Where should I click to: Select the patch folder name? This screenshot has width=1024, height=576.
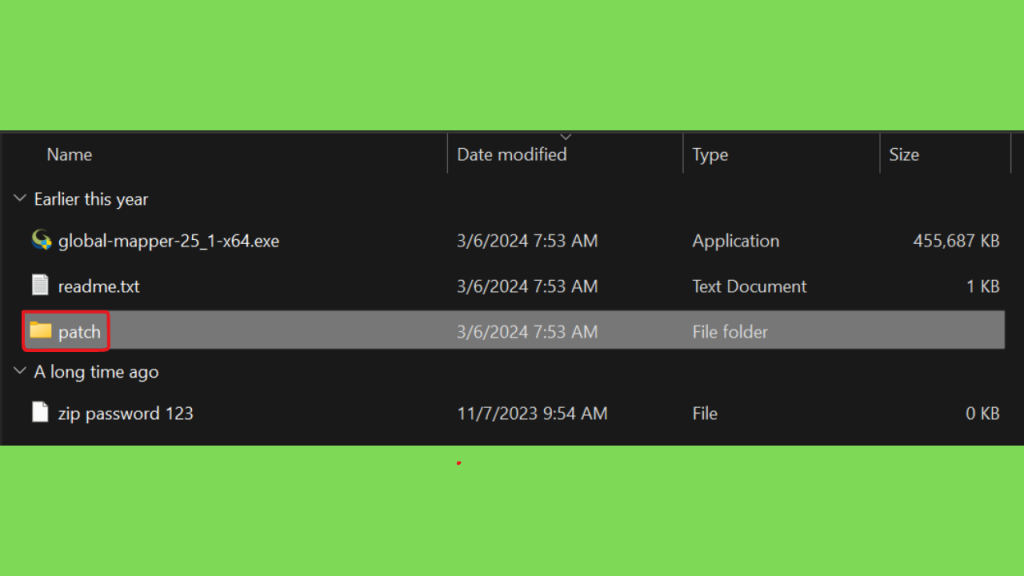[x=79, y=332]
